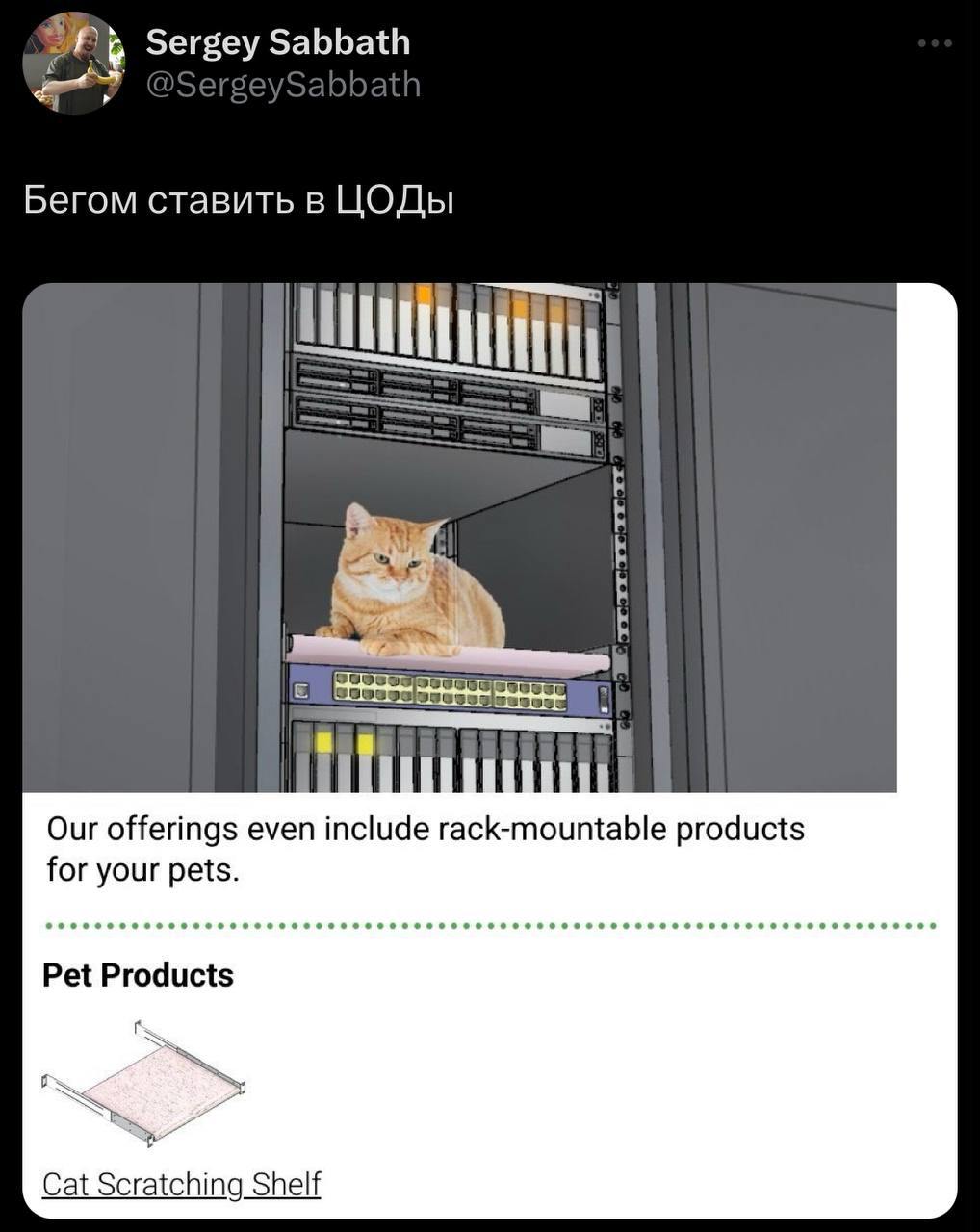This screenshot has width=980, height=1232.
Task: Select the Pet Products heading
Action: click(x=138, y=975)
